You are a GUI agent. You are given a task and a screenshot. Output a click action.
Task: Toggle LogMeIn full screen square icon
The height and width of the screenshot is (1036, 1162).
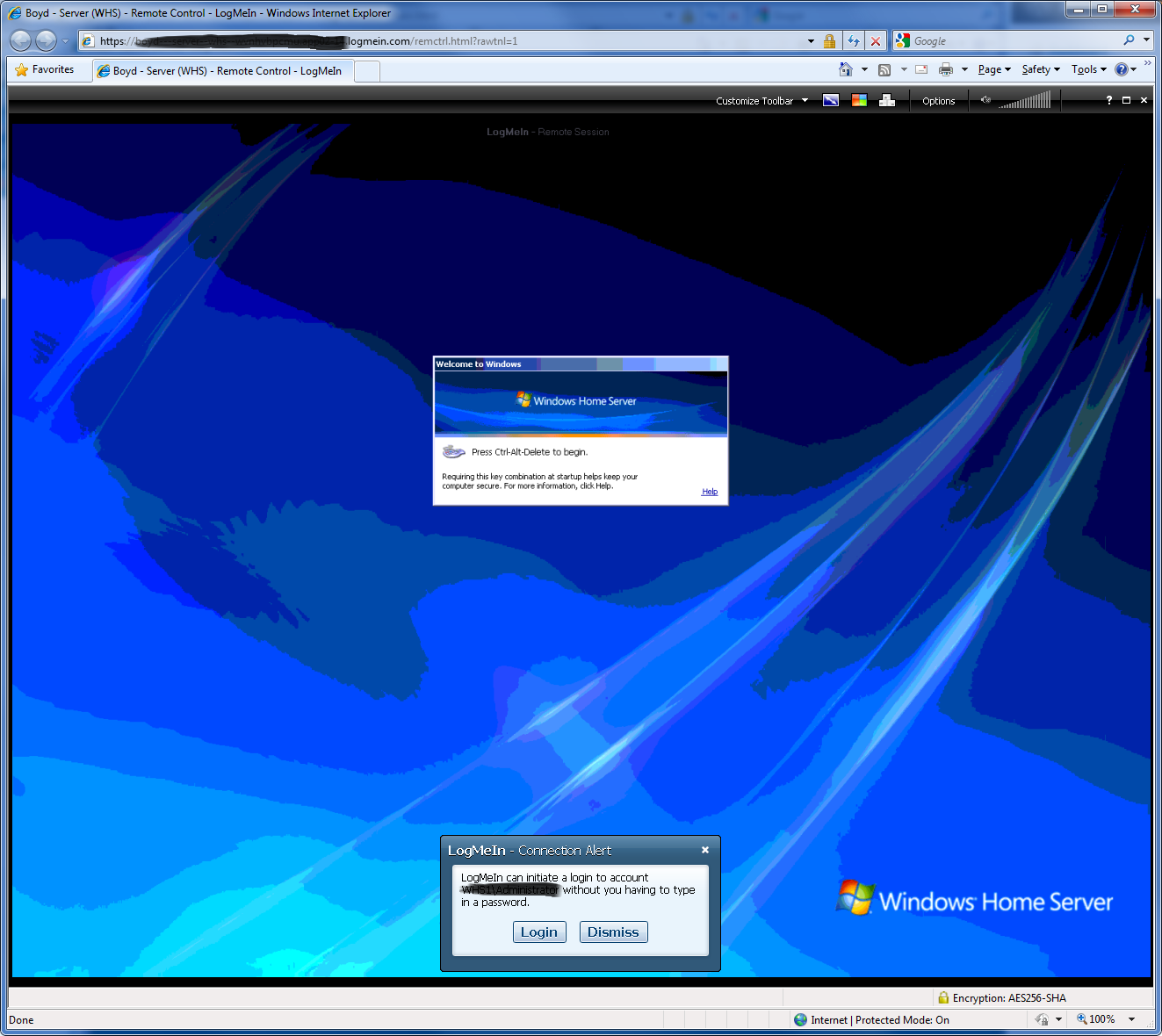(1126, 100)
